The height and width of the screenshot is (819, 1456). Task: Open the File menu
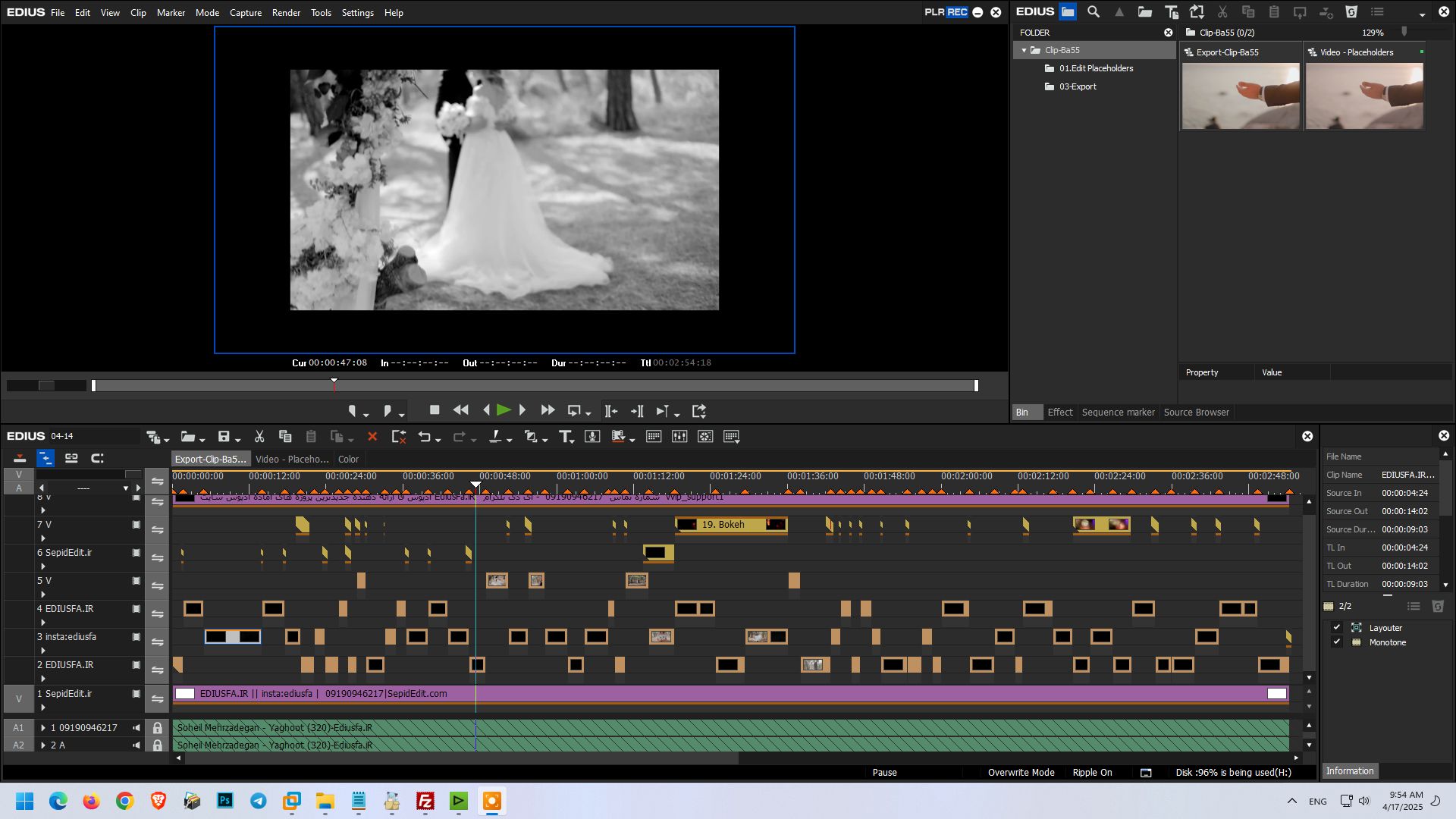coord(58,13)
